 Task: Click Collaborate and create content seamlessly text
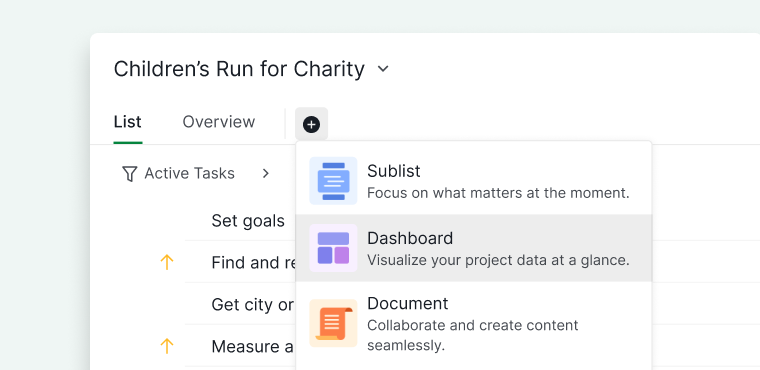click(x=473, y=335)
